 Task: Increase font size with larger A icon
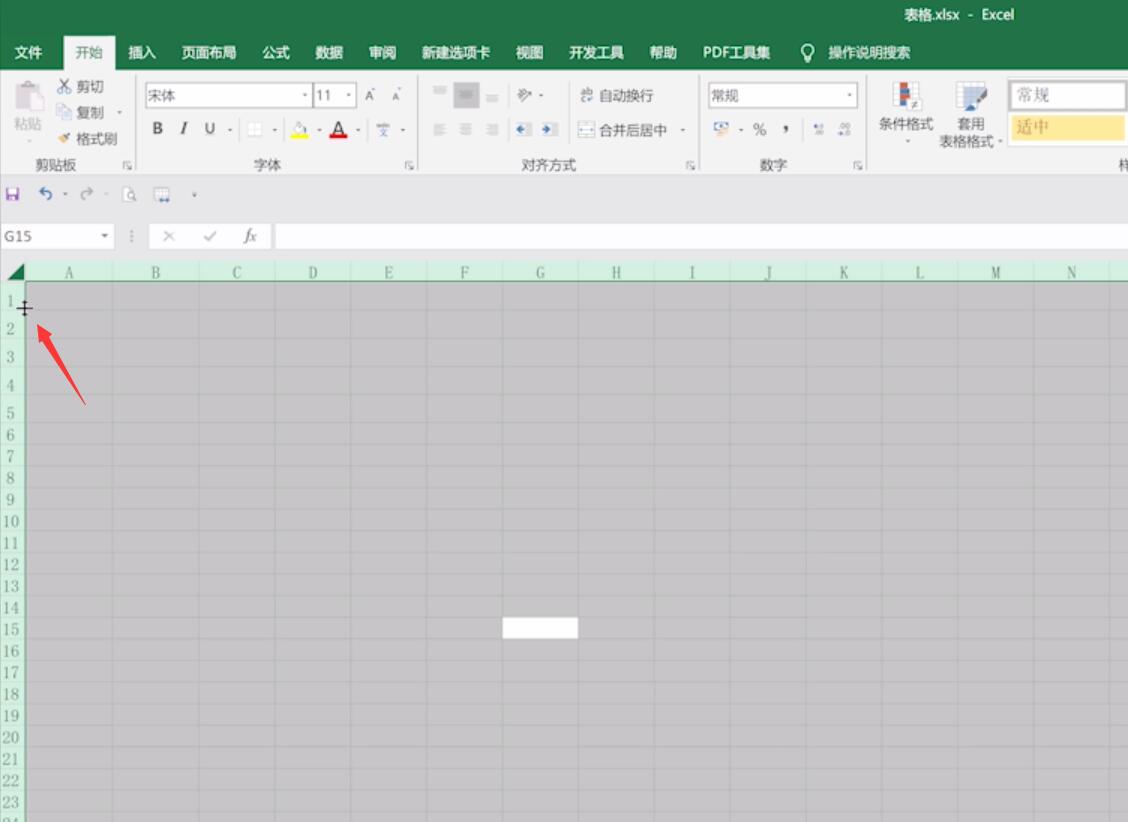click(x=370, y=95)
